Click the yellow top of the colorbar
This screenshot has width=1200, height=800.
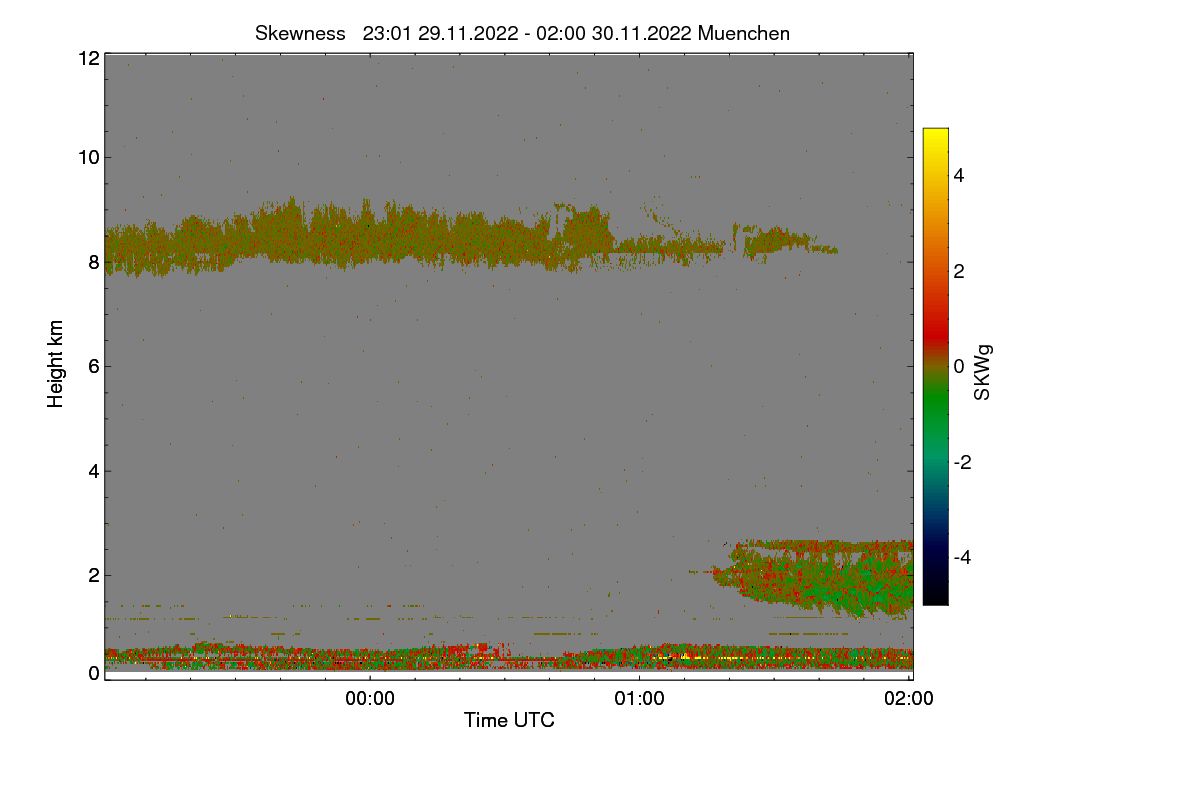(935, 140)
